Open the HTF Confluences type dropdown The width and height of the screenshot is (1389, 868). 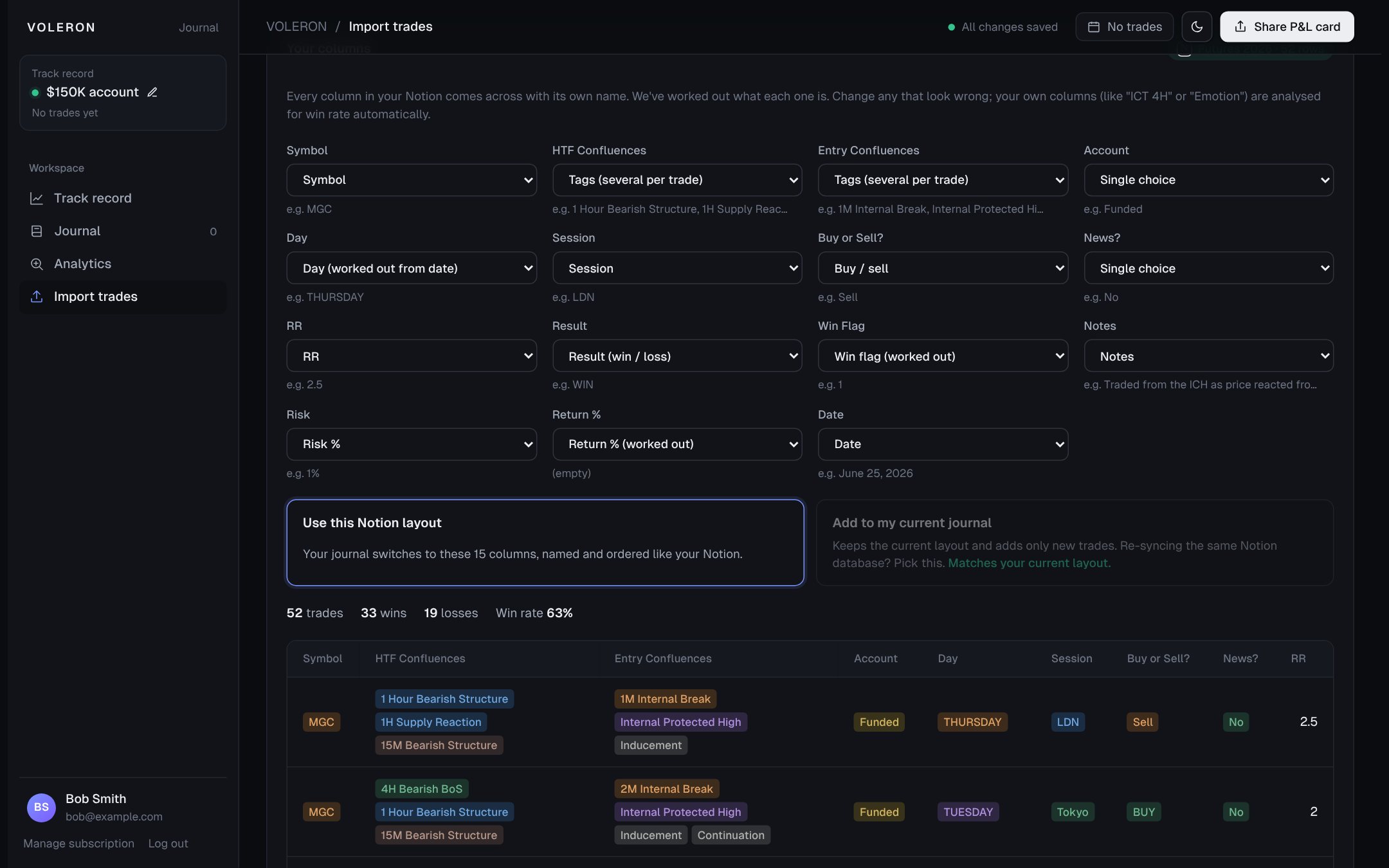(x=677, y=180)
